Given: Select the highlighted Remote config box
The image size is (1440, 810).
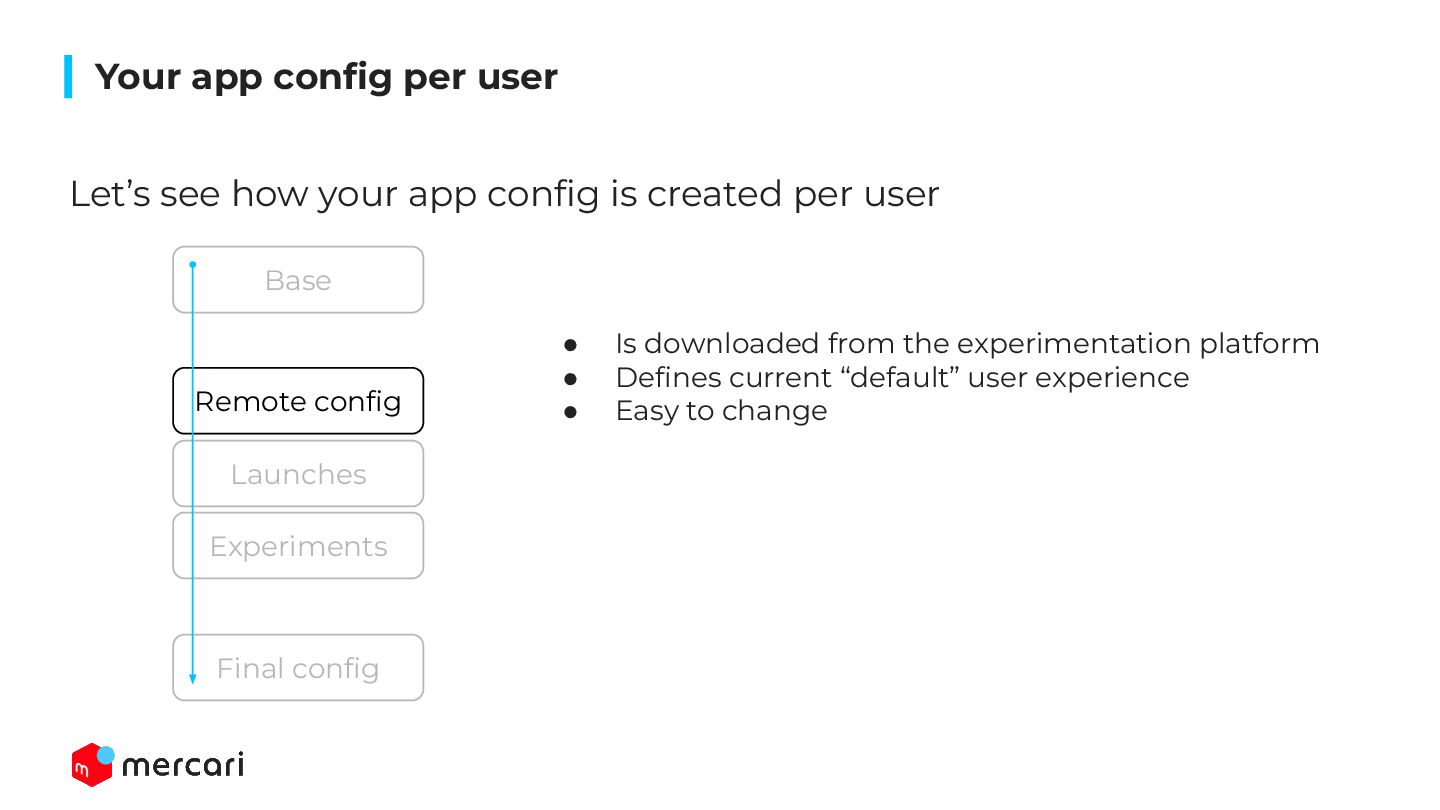Looking at the screenshot, I should point(298,401).
